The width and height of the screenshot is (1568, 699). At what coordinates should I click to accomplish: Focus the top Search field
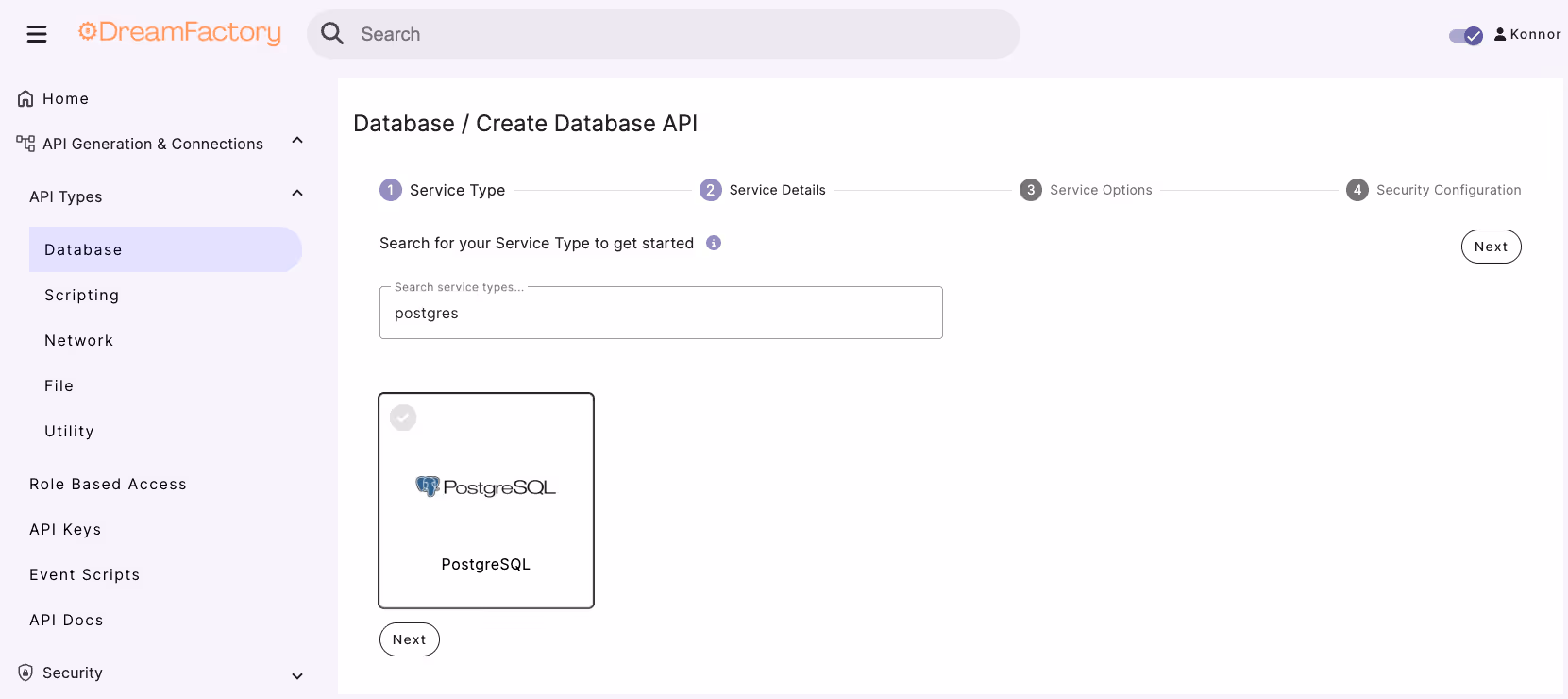tap(663, 34)
